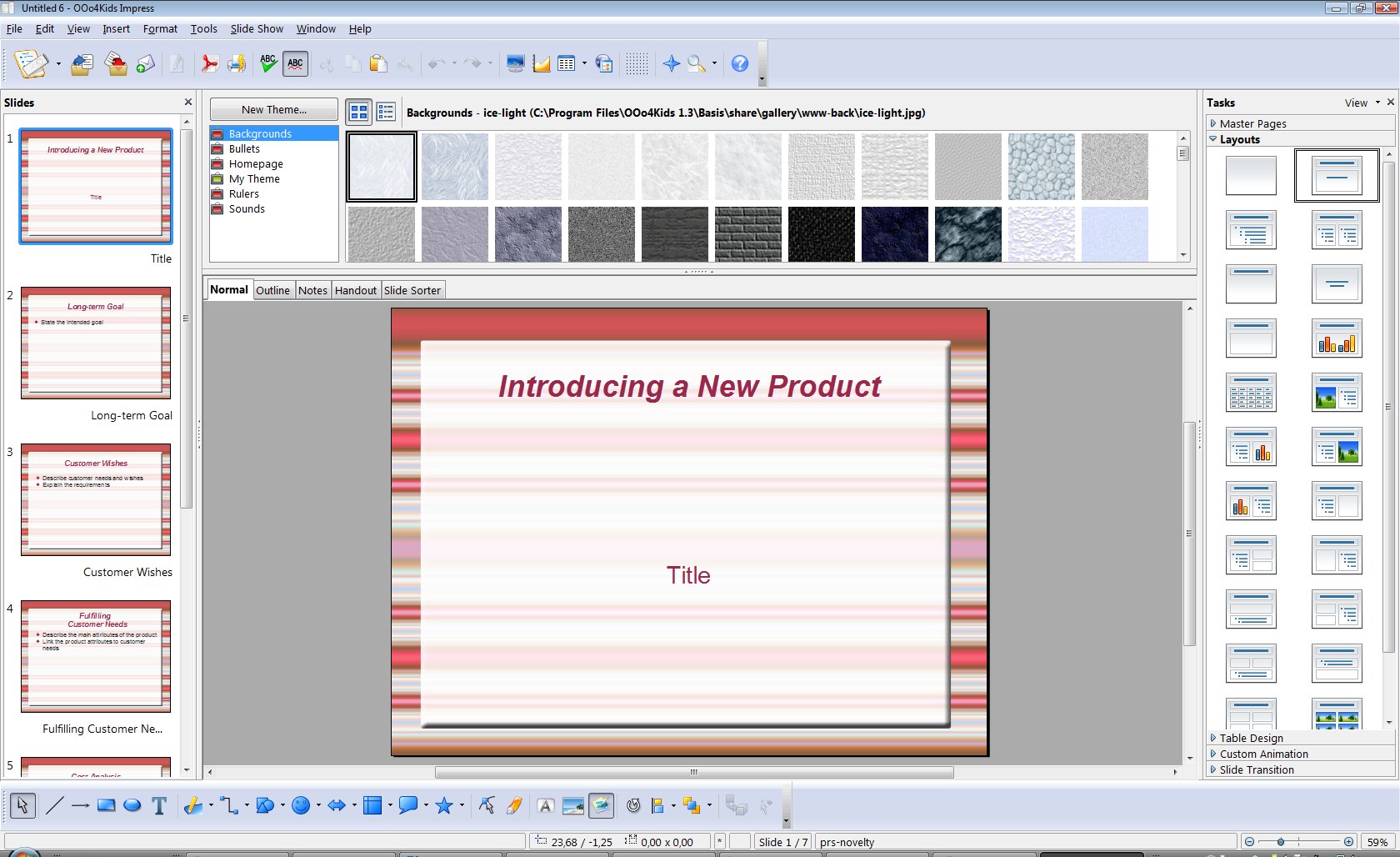Toggle Edit Points mode

(487, 805)
